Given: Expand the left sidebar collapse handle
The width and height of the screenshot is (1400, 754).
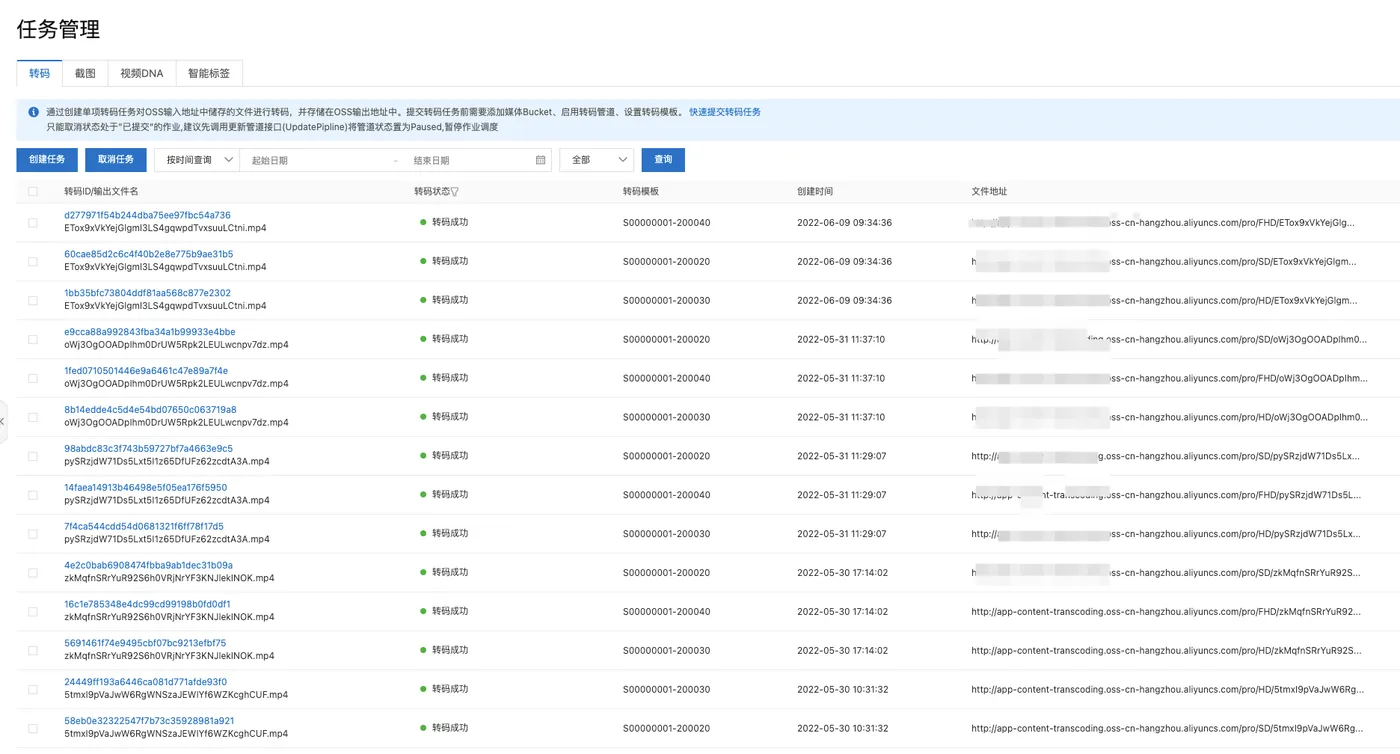Looking at the screenshot, I should click(x=3, y=421).
